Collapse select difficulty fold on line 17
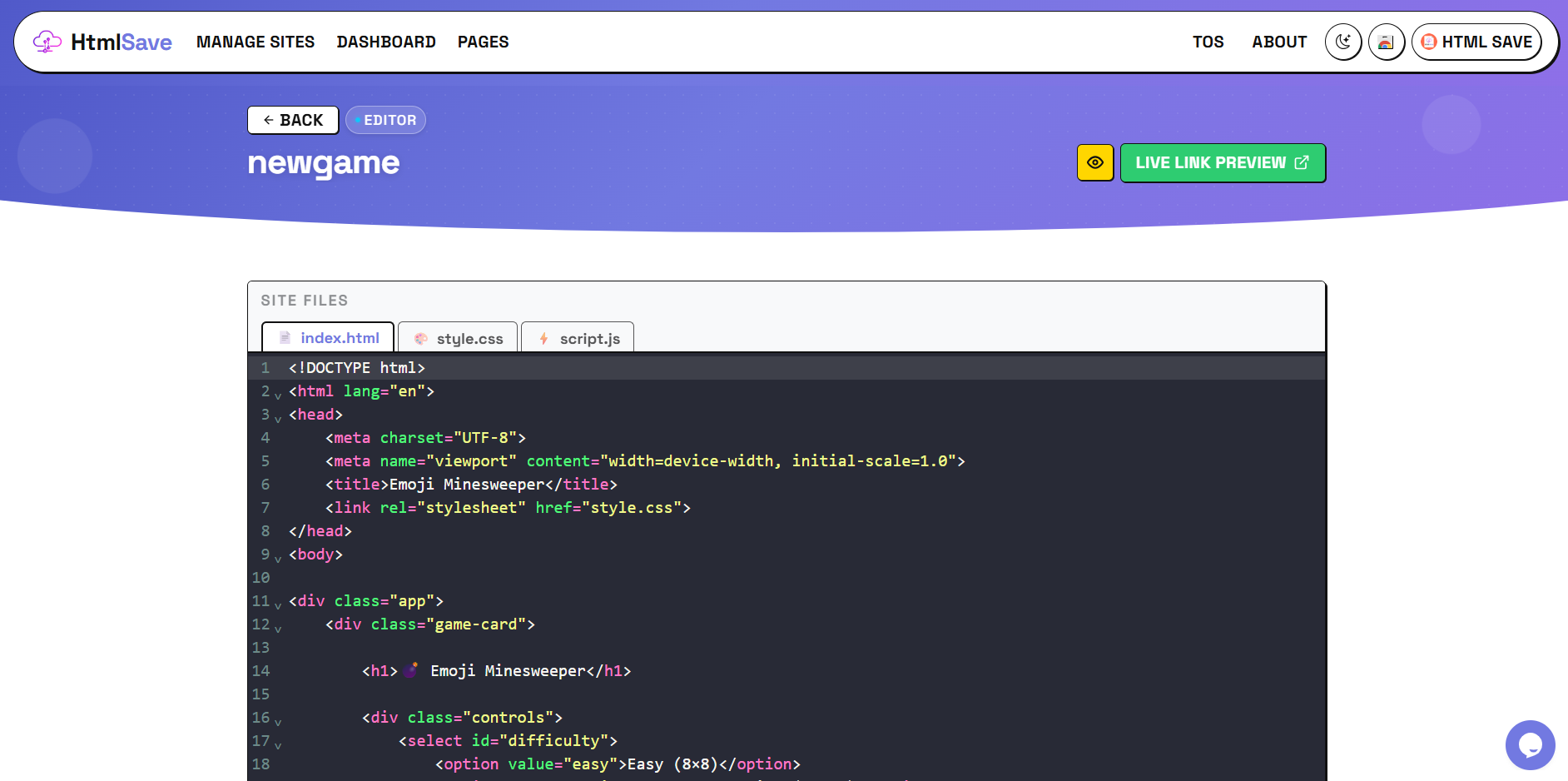This screenshot has height=781, width=1568. tap(278, 745)
